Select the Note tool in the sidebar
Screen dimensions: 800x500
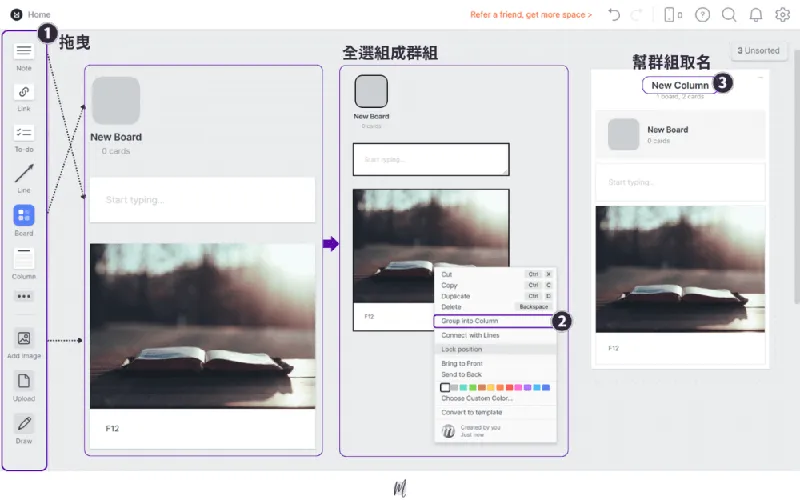click(23, 51)
